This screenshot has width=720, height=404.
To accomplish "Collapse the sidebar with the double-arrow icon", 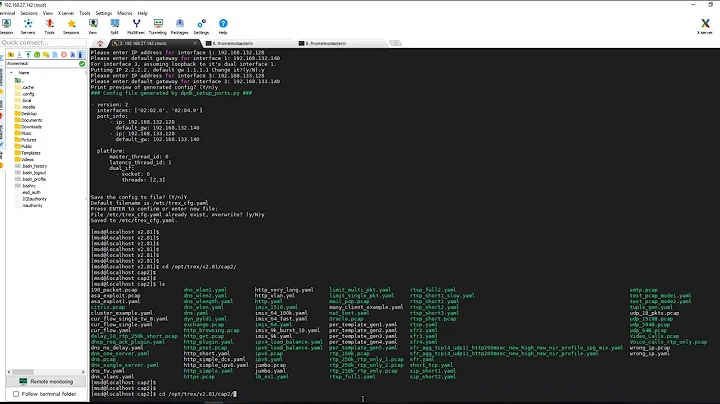I will click(x=1, y=58).
